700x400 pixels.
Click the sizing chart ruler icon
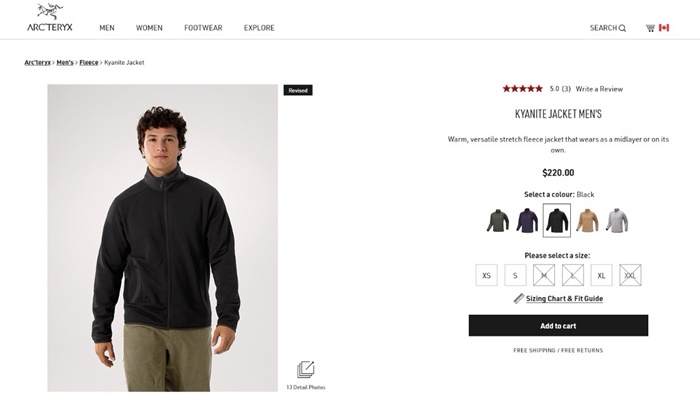click(x=519, y=298)
